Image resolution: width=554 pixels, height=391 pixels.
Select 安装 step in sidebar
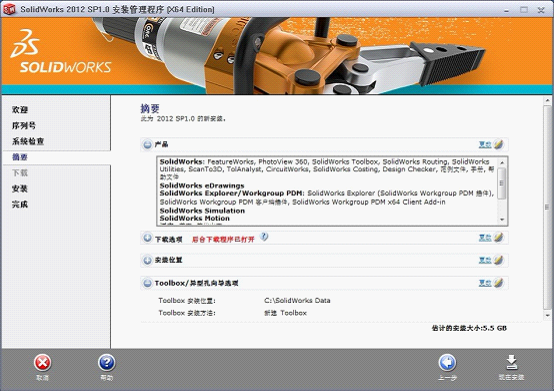[20, 189]
